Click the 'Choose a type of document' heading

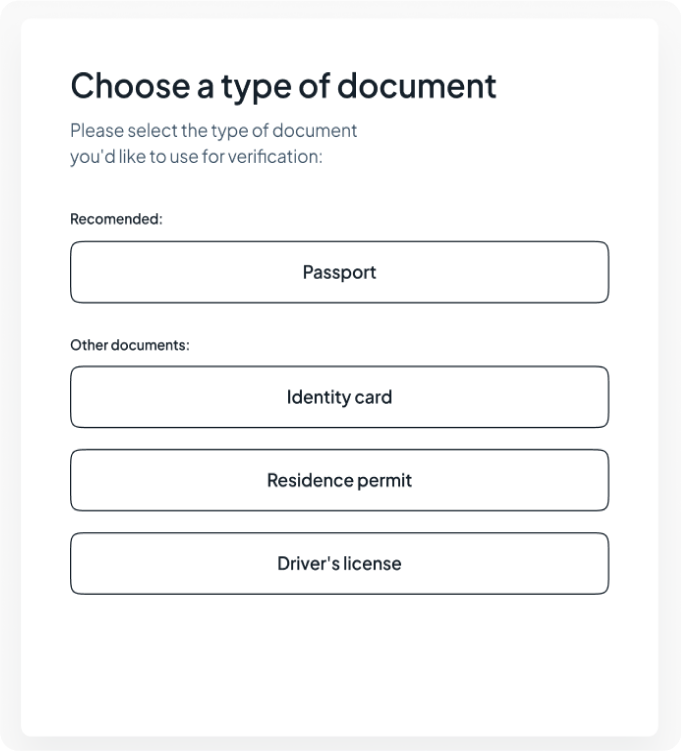coord(284,87)
